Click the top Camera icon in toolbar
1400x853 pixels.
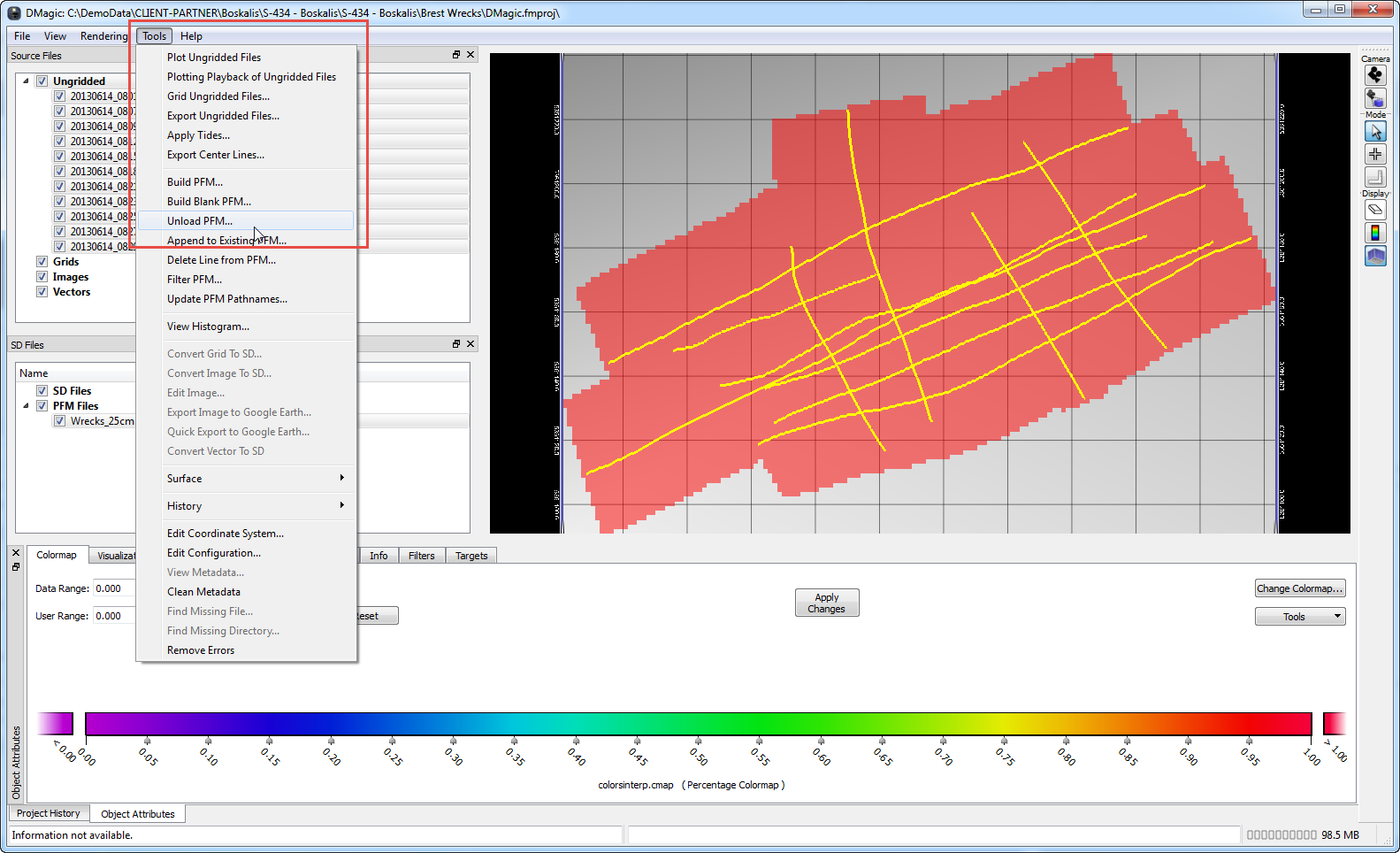(1375, 75)
